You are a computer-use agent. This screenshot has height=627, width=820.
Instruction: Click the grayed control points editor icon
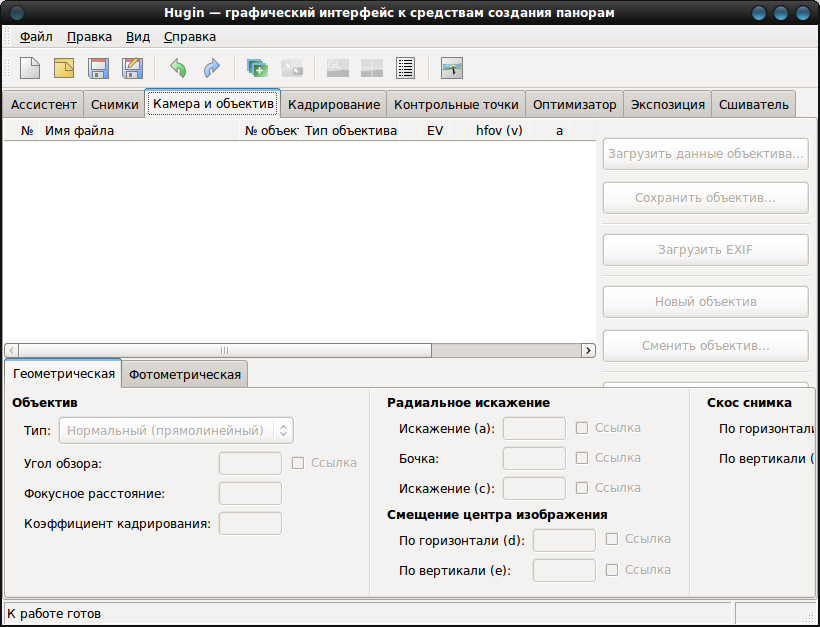coord(292,68)
